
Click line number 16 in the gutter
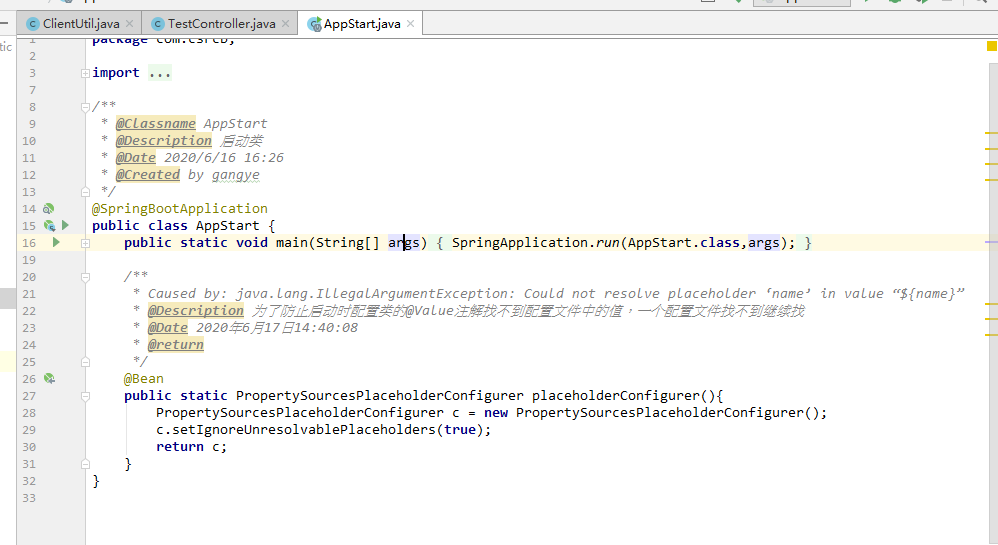[29, 243]
